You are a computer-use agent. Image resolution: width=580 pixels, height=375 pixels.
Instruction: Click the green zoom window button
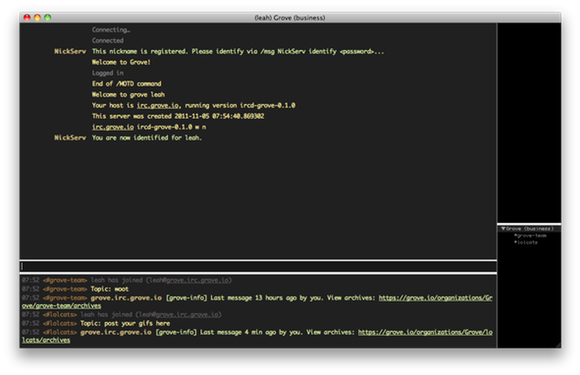pyautogui.click(x=48, y=17)
